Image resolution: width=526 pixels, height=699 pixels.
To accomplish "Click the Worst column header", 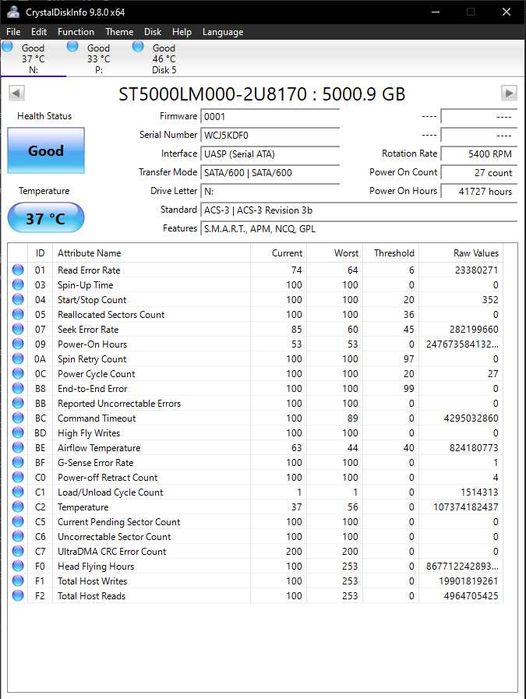I will click(x=334, y=253).
